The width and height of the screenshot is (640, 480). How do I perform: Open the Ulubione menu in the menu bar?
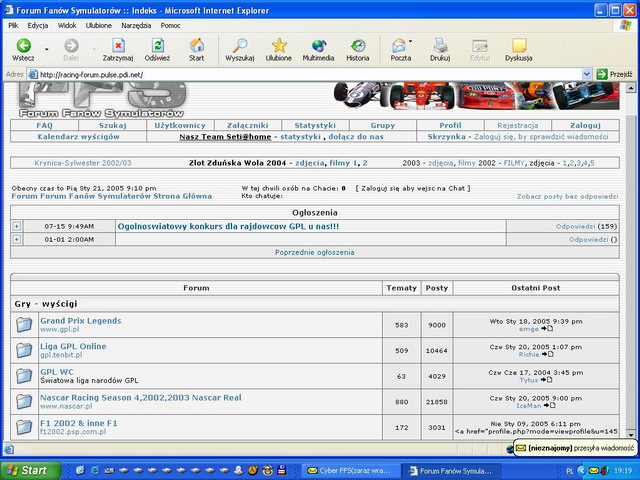coord(98,25)
